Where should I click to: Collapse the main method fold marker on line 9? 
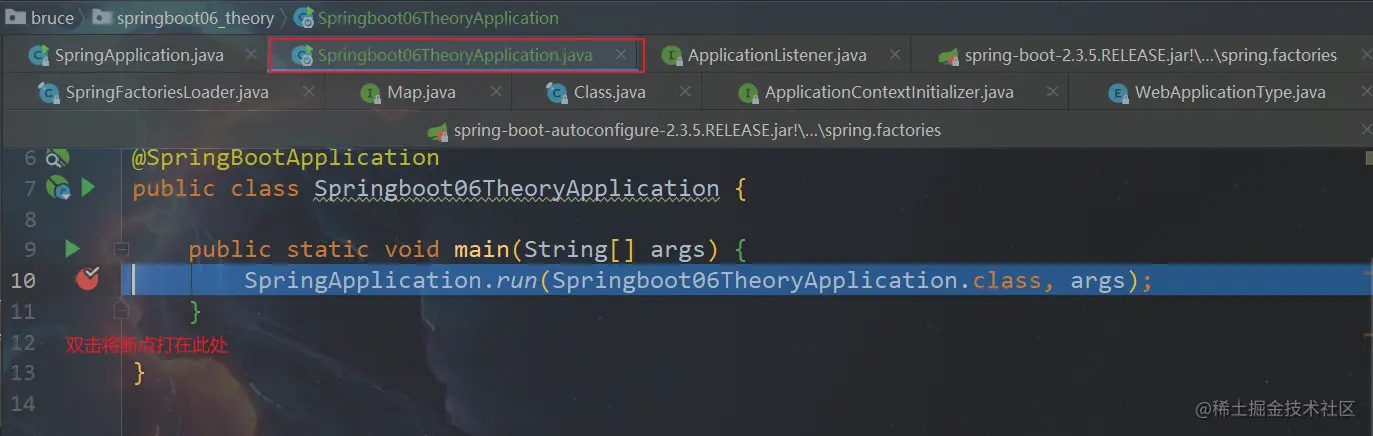(121, 248)
